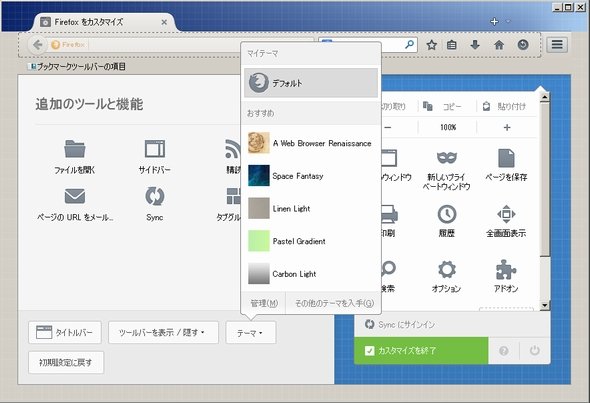Click the Full Screen icon
This screenshot has width=590, height=403.
pos(506,214)
